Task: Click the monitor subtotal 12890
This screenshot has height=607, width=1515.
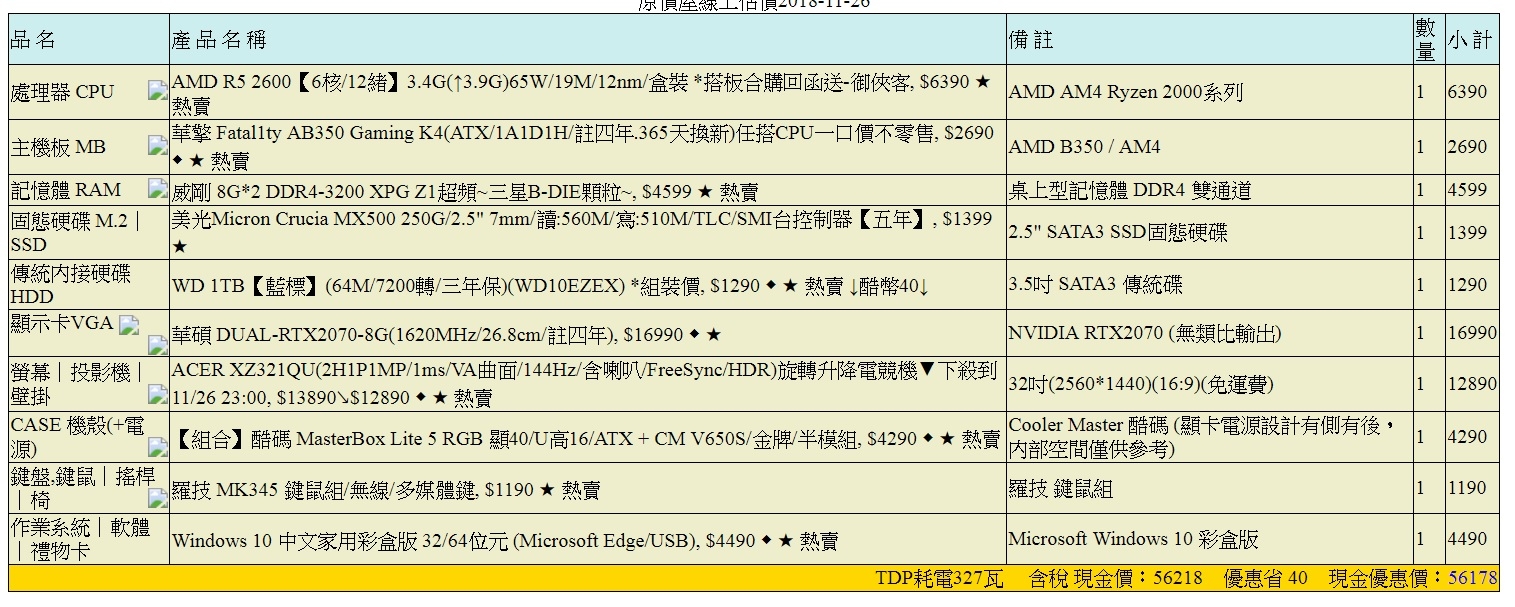Action: pyautogui.click(x=1472, y=384)
